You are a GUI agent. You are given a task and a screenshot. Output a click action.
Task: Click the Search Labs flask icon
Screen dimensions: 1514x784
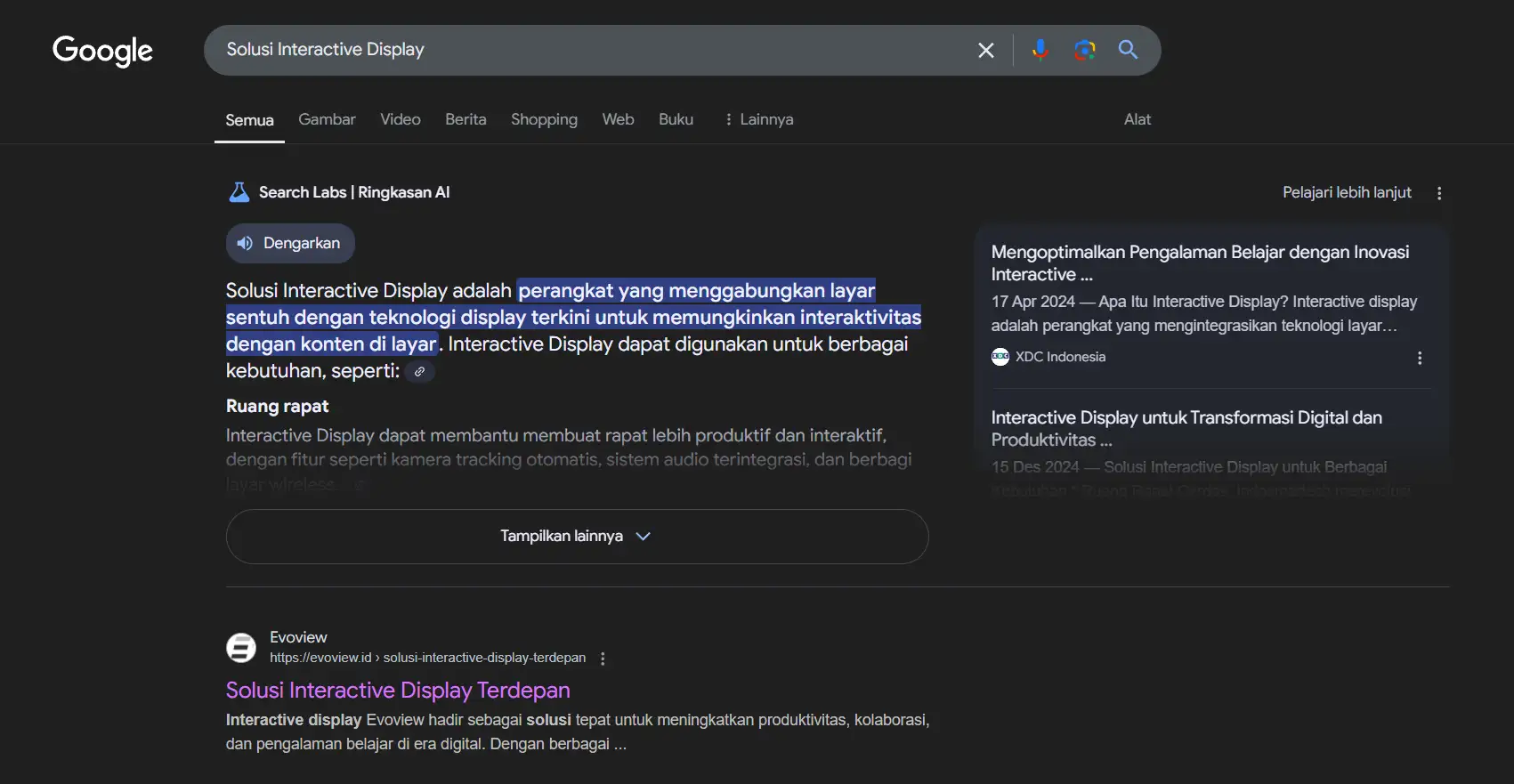[x=239, y=192]
